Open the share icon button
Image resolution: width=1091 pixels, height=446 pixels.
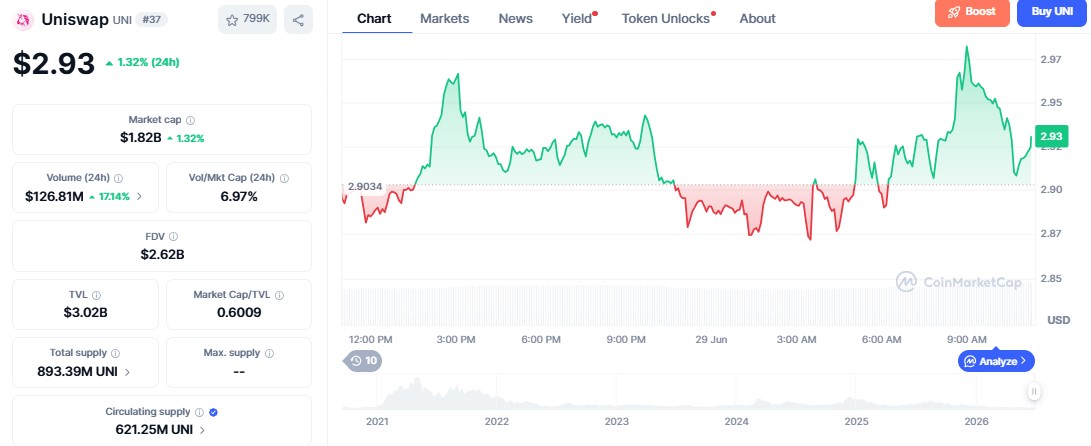coord(298,19)
